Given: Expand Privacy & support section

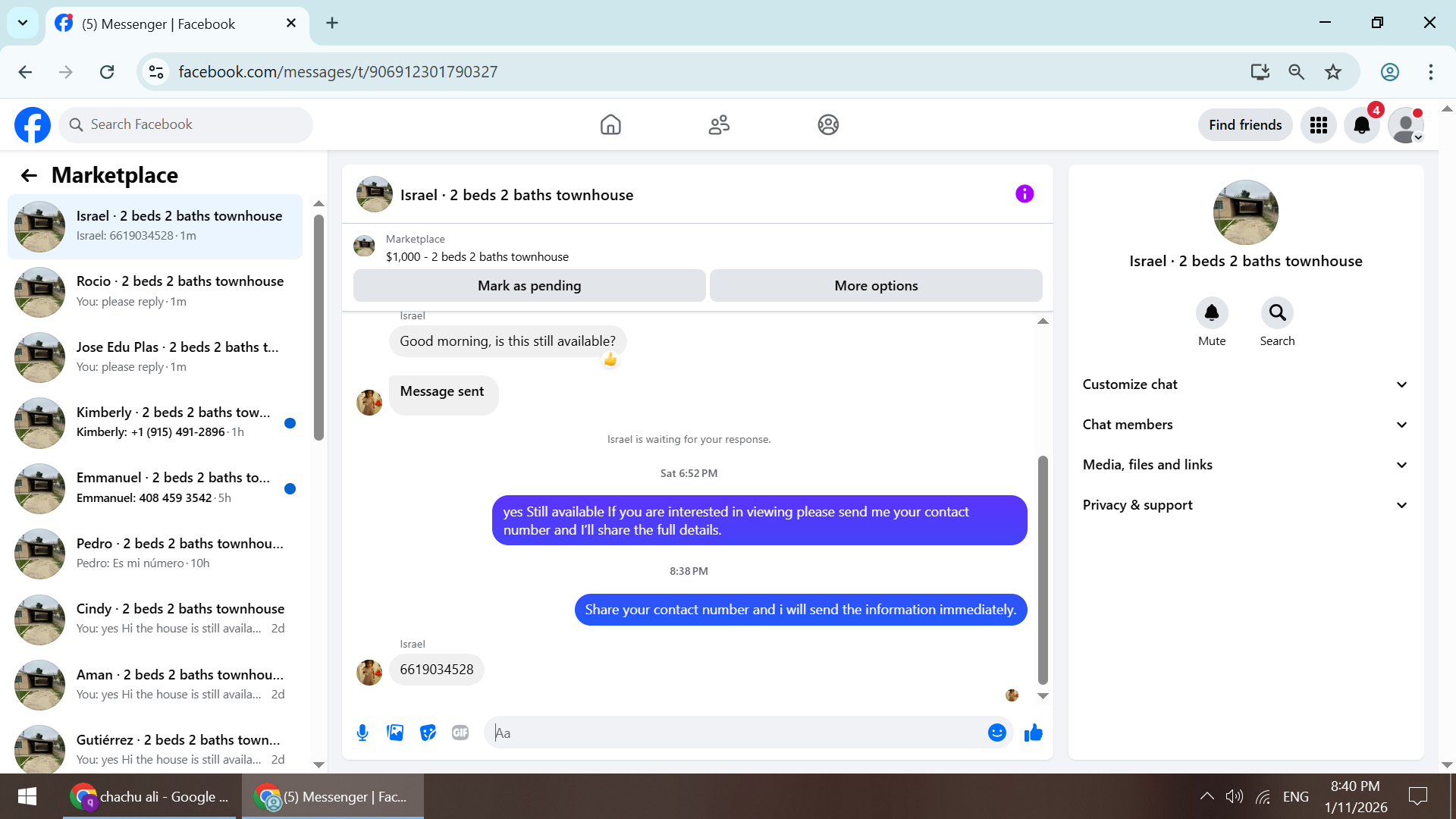Looking at the screenshot, I should coord(1246,505).
